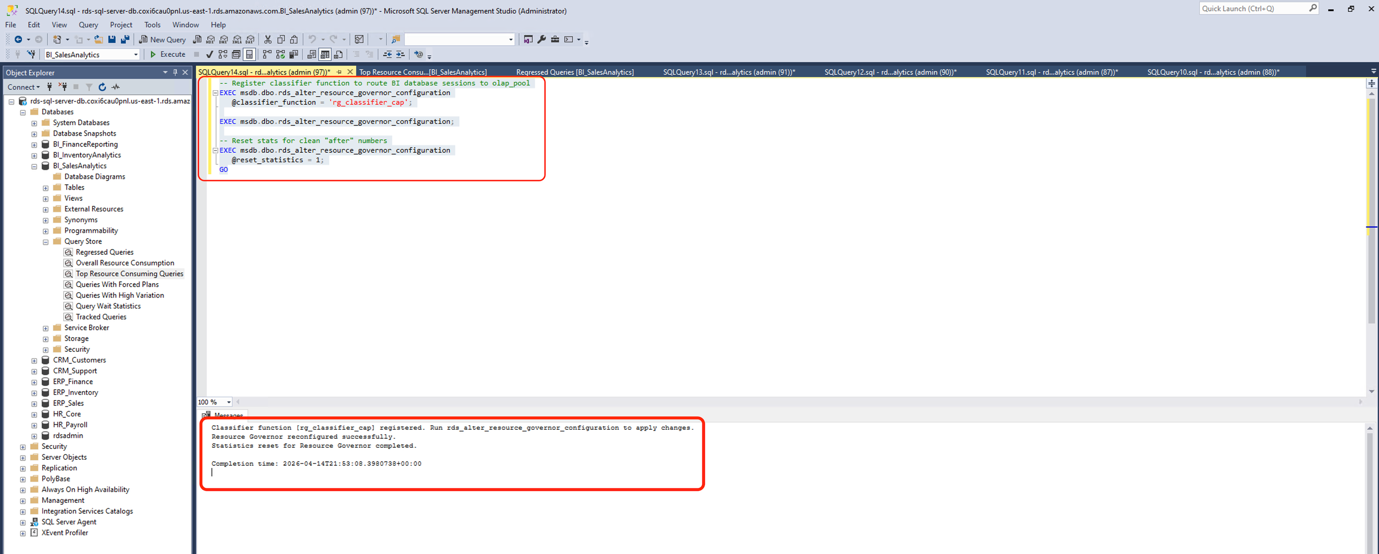Open the BI_SalesAnalytics database dropdown

pyautogui.click(x=135, y=55)
